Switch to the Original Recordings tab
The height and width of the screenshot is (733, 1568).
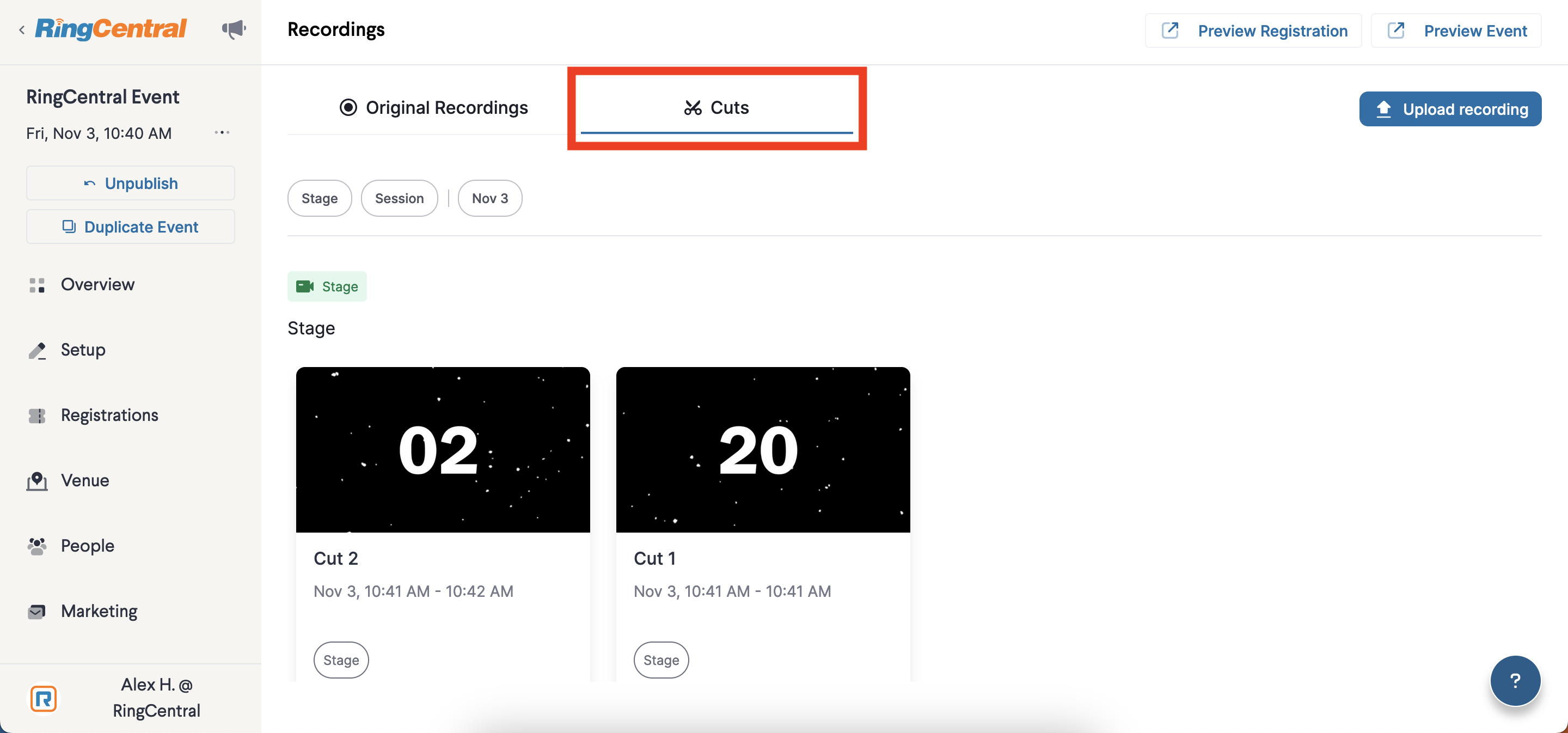(x=433, y=108)
